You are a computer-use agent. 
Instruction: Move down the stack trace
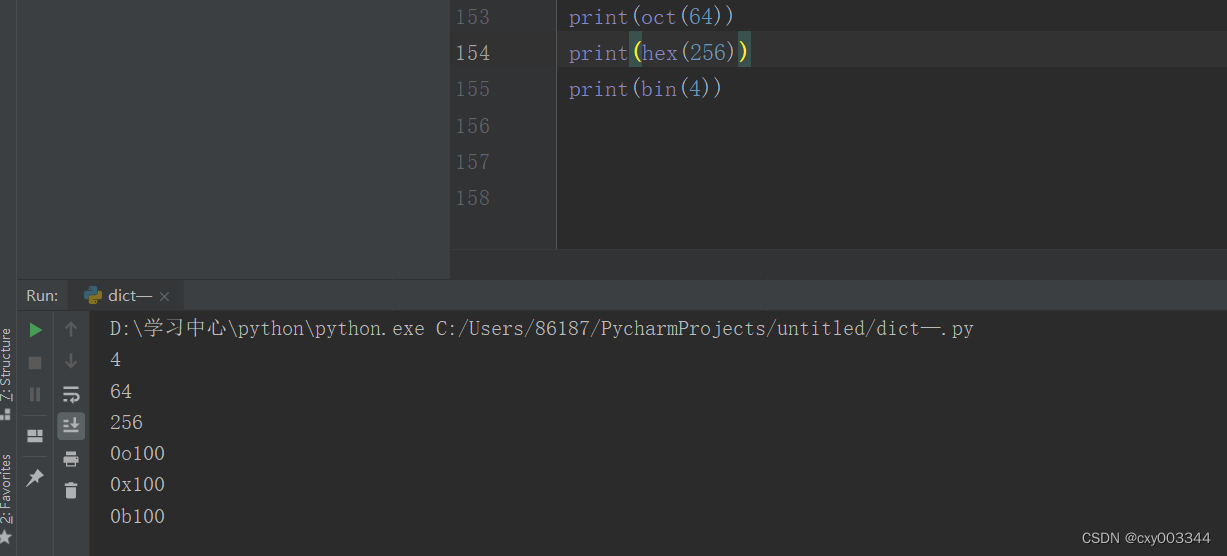coord(71,362)
